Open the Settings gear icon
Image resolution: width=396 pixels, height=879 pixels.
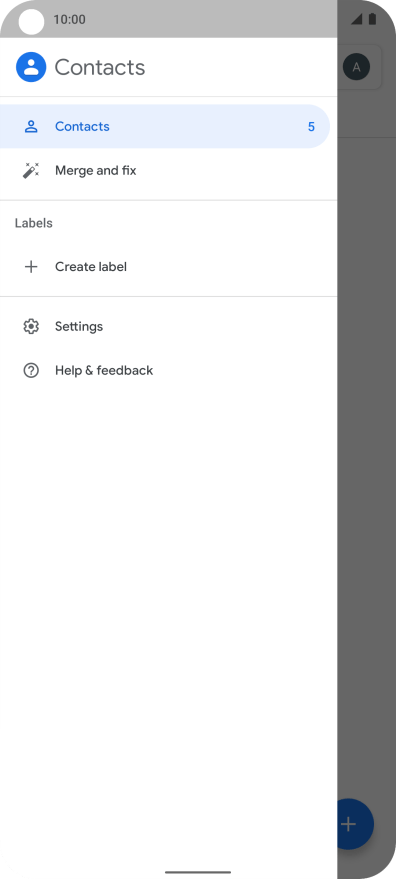click(31, 326)
